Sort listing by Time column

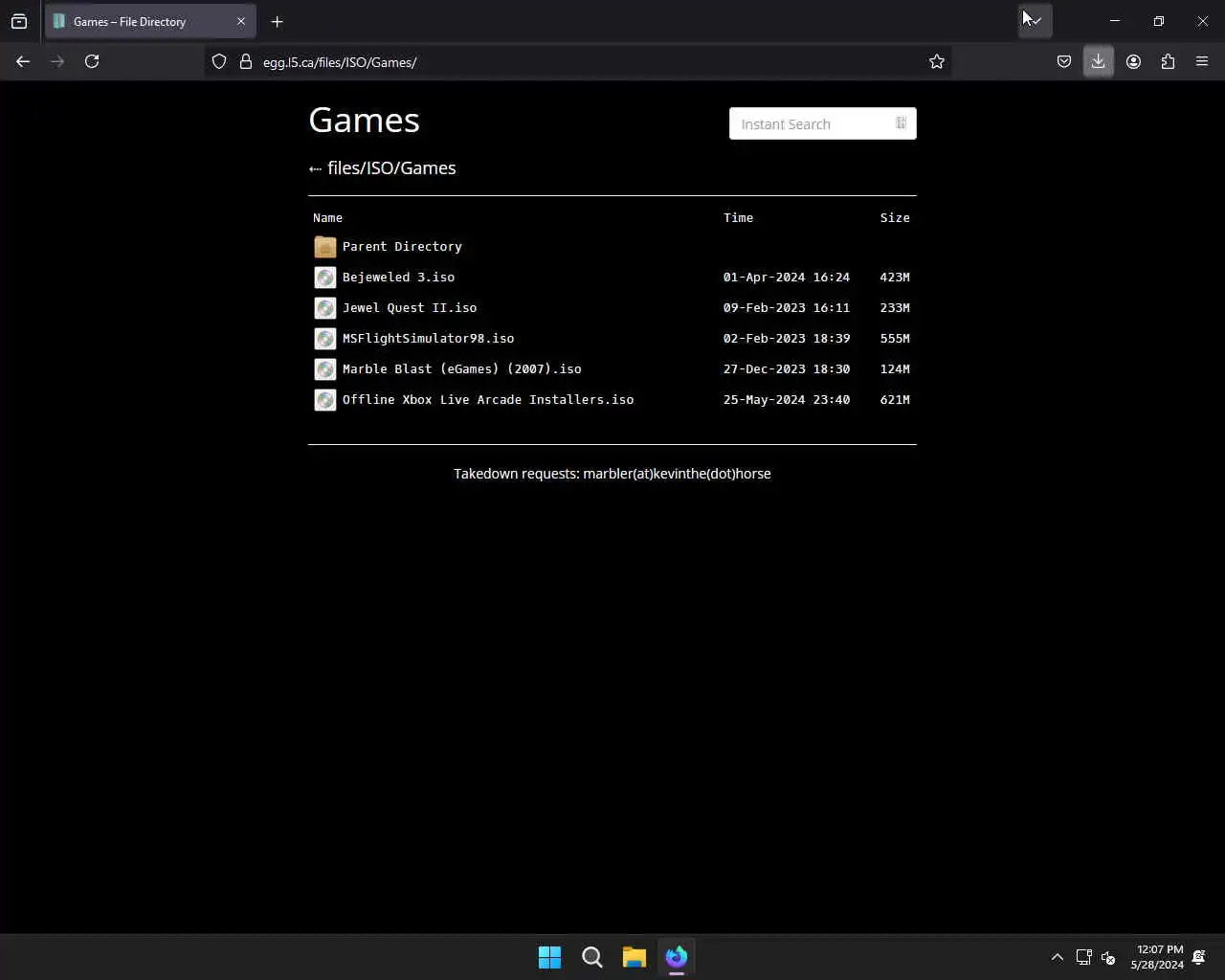click(738, 217)
